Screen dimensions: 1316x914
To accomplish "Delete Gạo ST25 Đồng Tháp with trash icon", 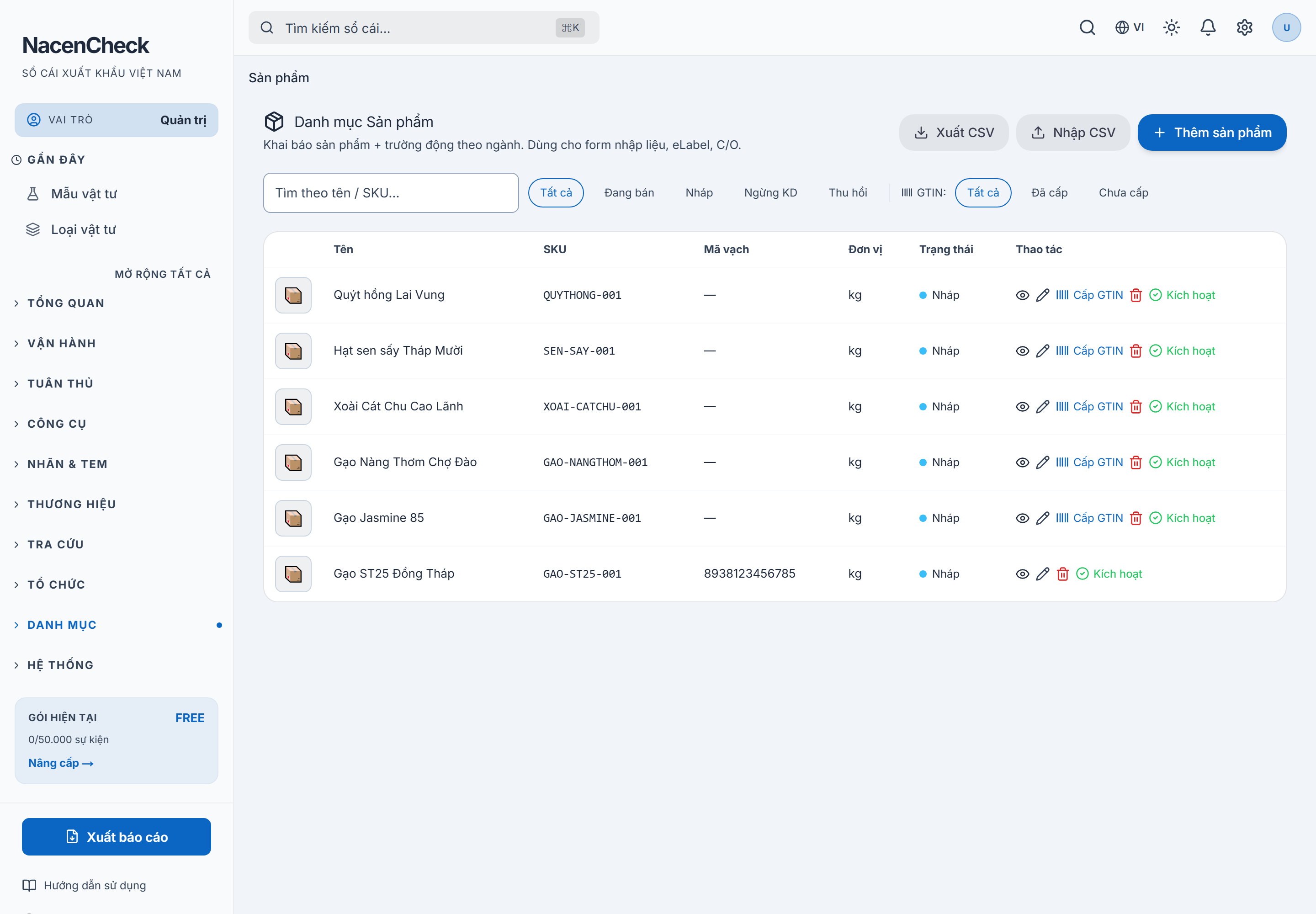I will 1062,574.
